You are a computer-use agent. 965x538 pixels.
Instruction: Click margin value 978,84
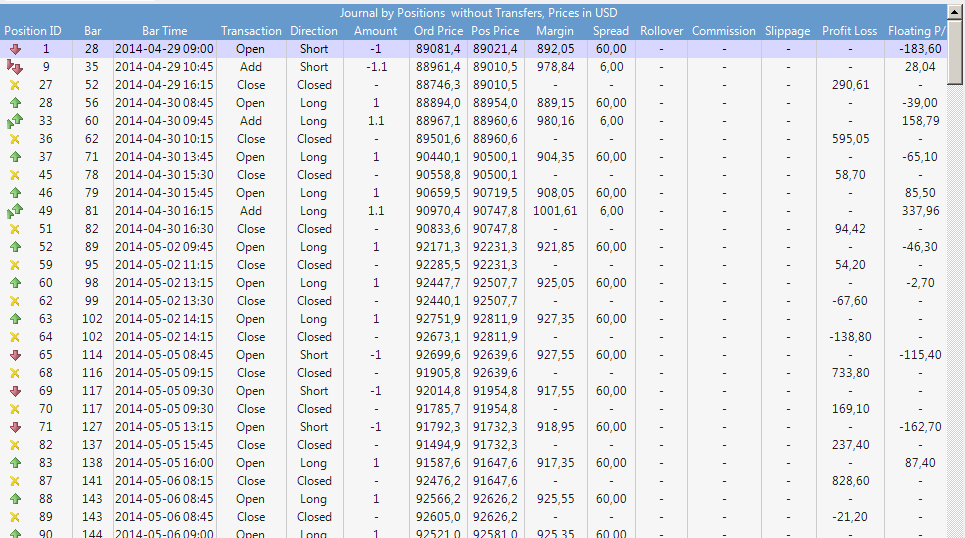555,67
